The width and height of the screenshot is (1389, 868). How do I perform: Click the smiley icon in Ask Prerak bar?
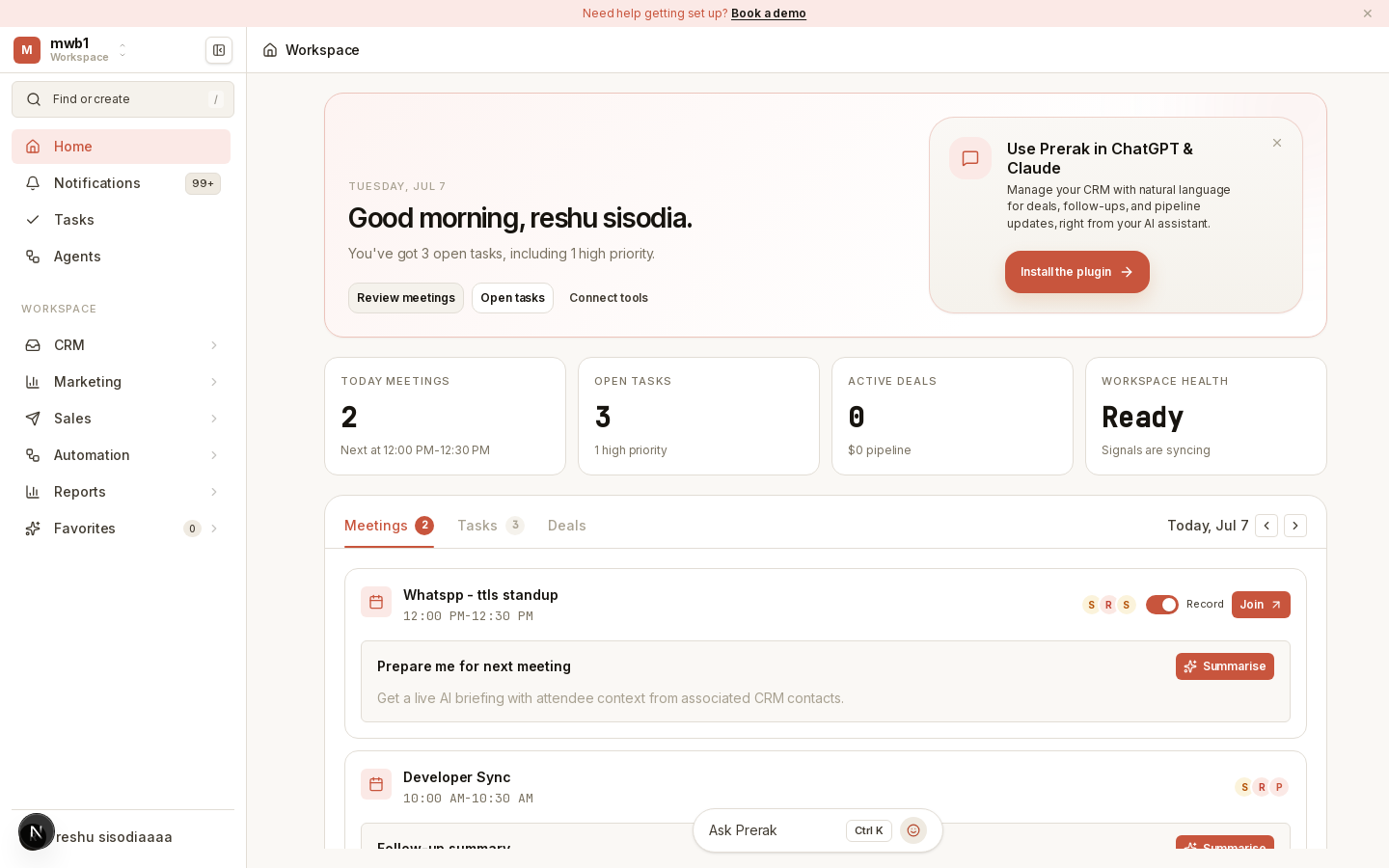[x=913, y=830]
